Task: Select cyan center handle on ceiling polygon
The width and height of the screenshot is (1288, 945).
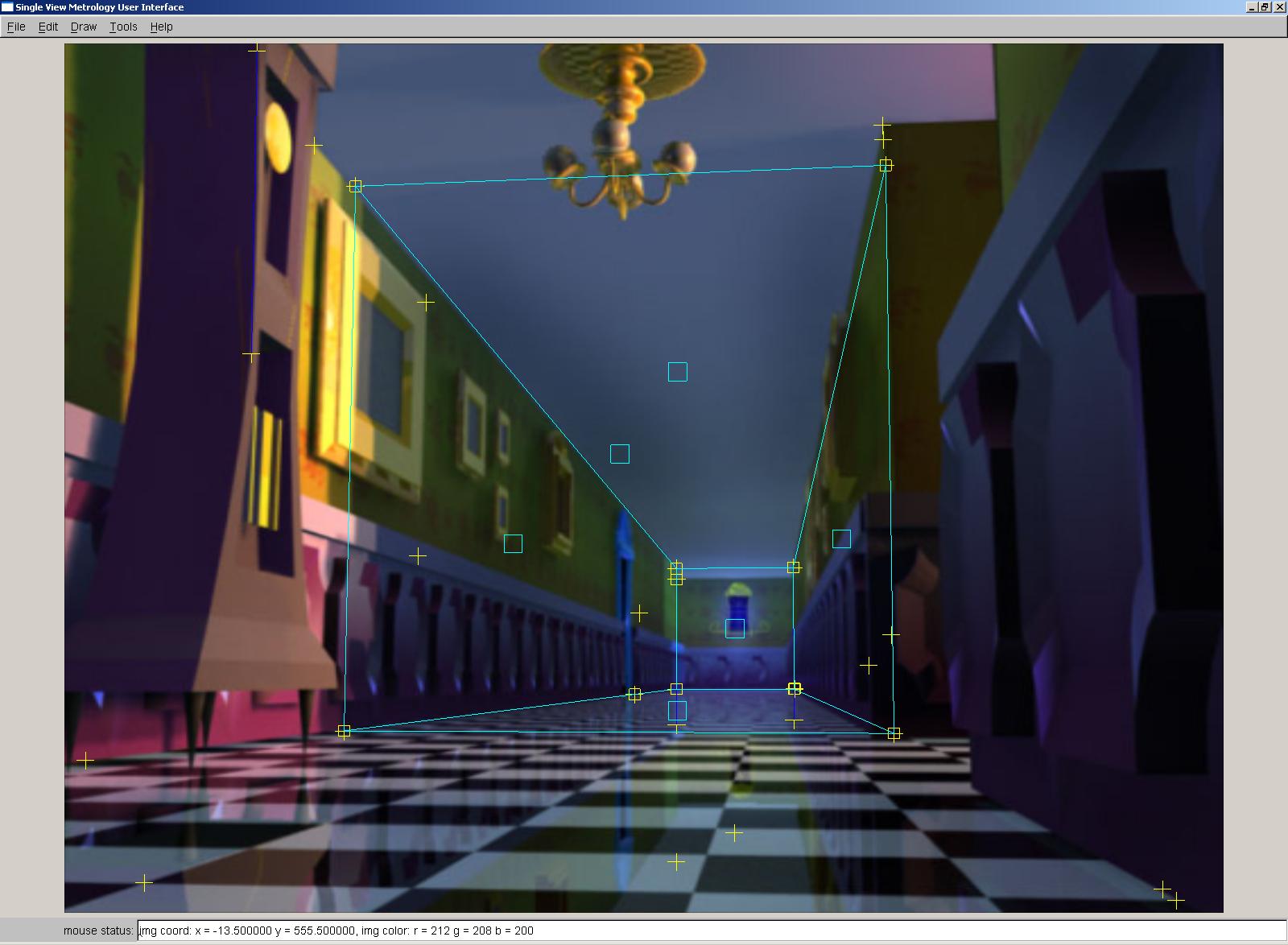Action: (677, 372)
